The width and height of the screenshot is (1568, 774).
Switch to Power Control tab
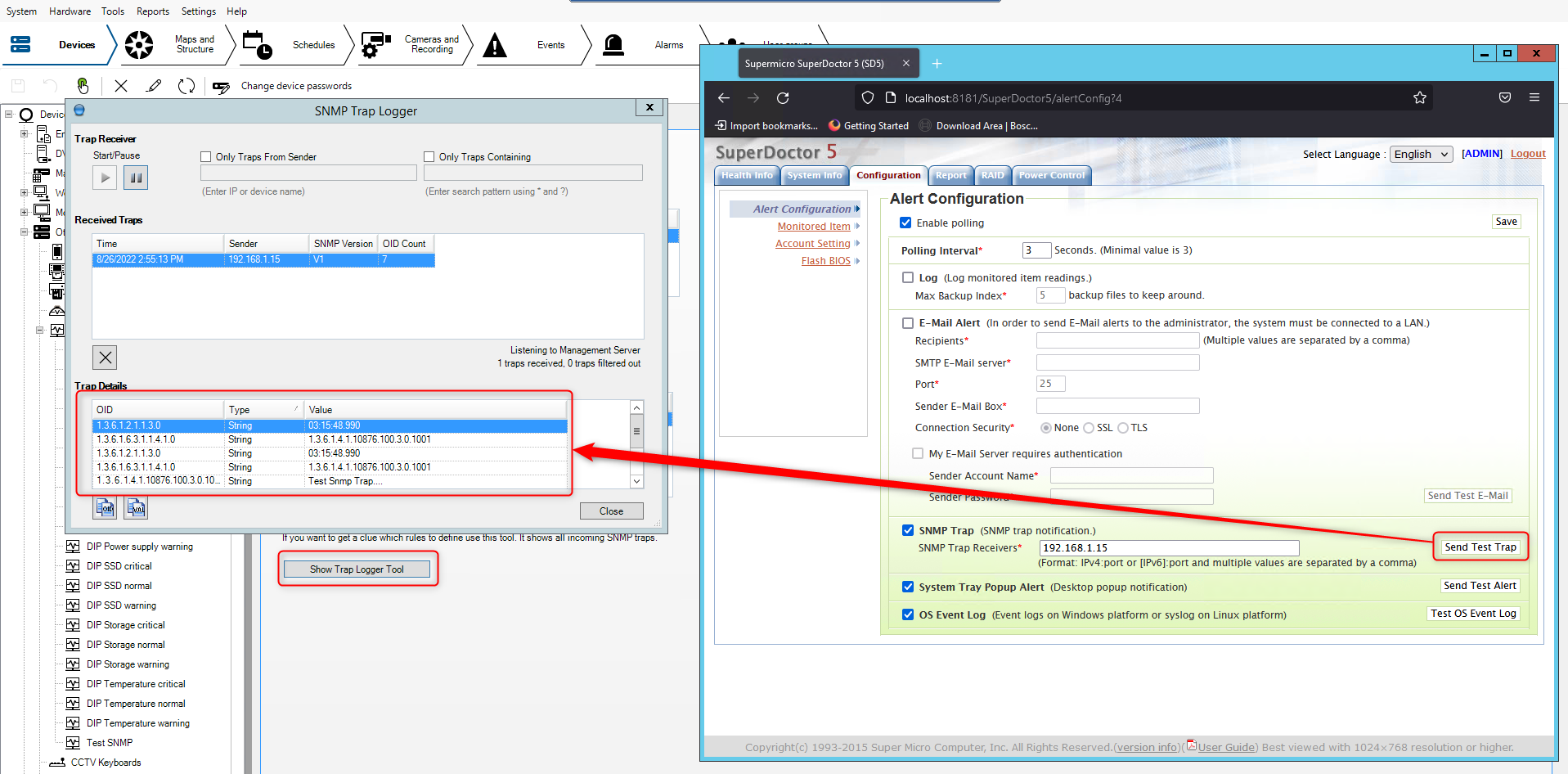[1052, 175]
